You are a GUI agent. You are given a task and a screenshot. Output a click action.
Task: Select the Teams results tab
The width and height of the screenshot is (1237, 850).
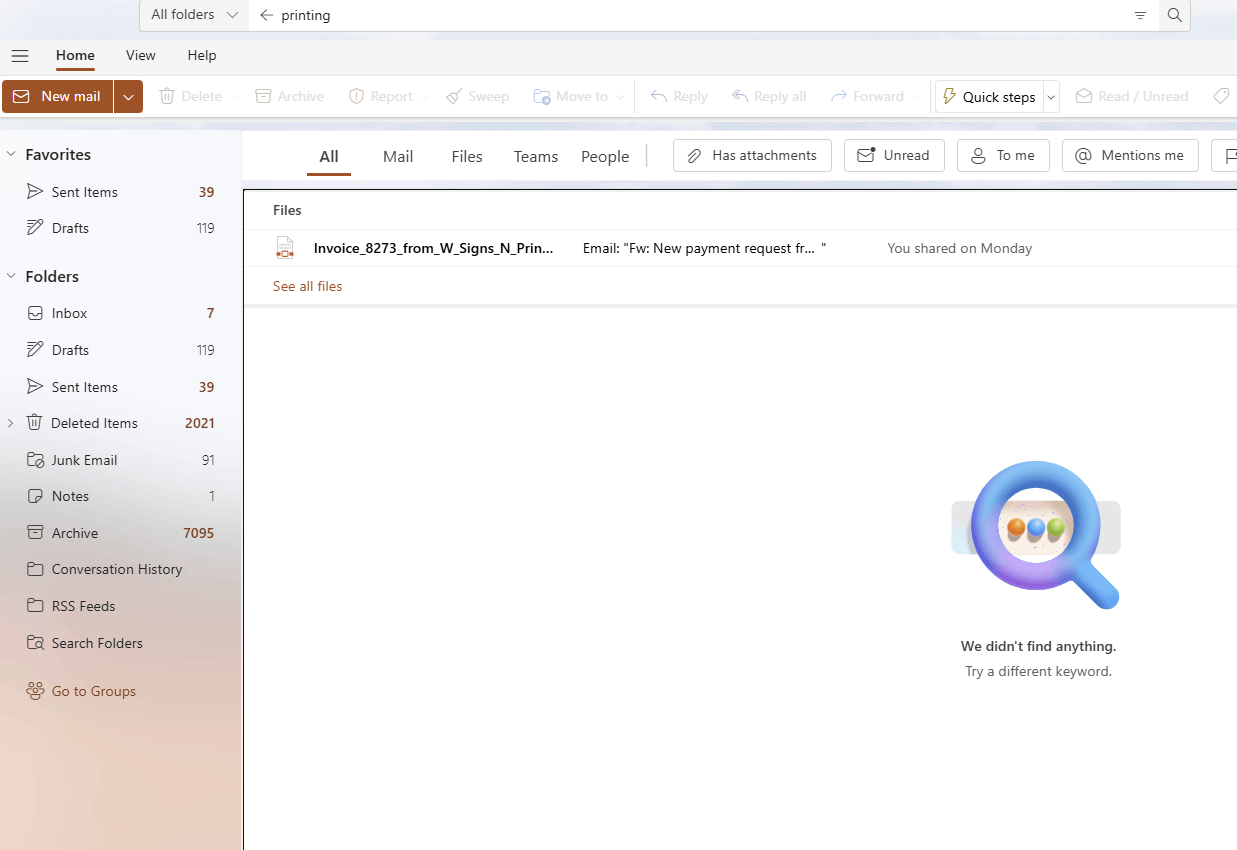536,156
